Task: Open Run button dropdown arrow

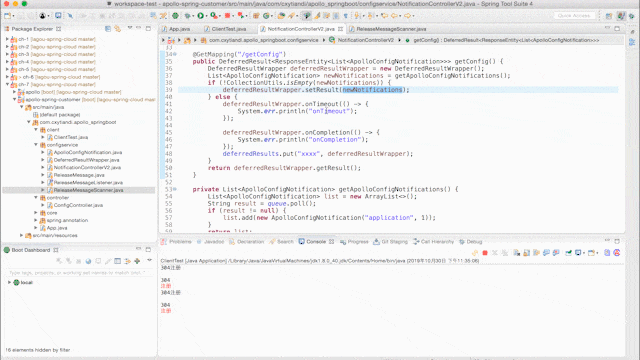Action: click(x=206, y=16)
